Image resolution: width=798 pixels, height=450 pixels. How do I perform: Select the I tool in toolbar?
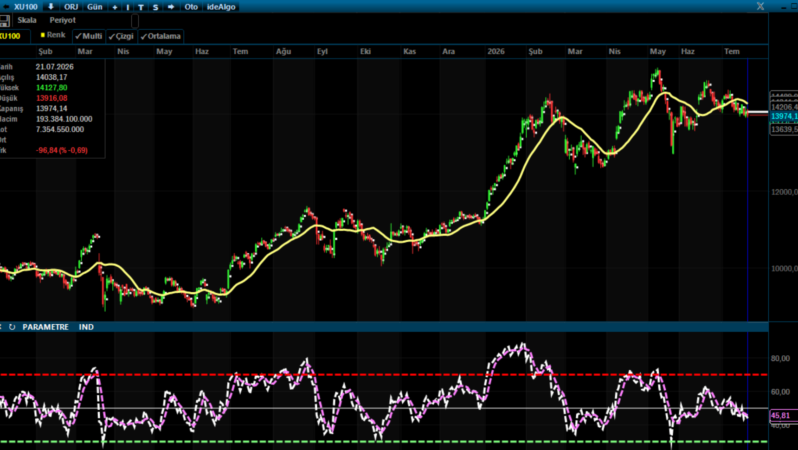127,7
